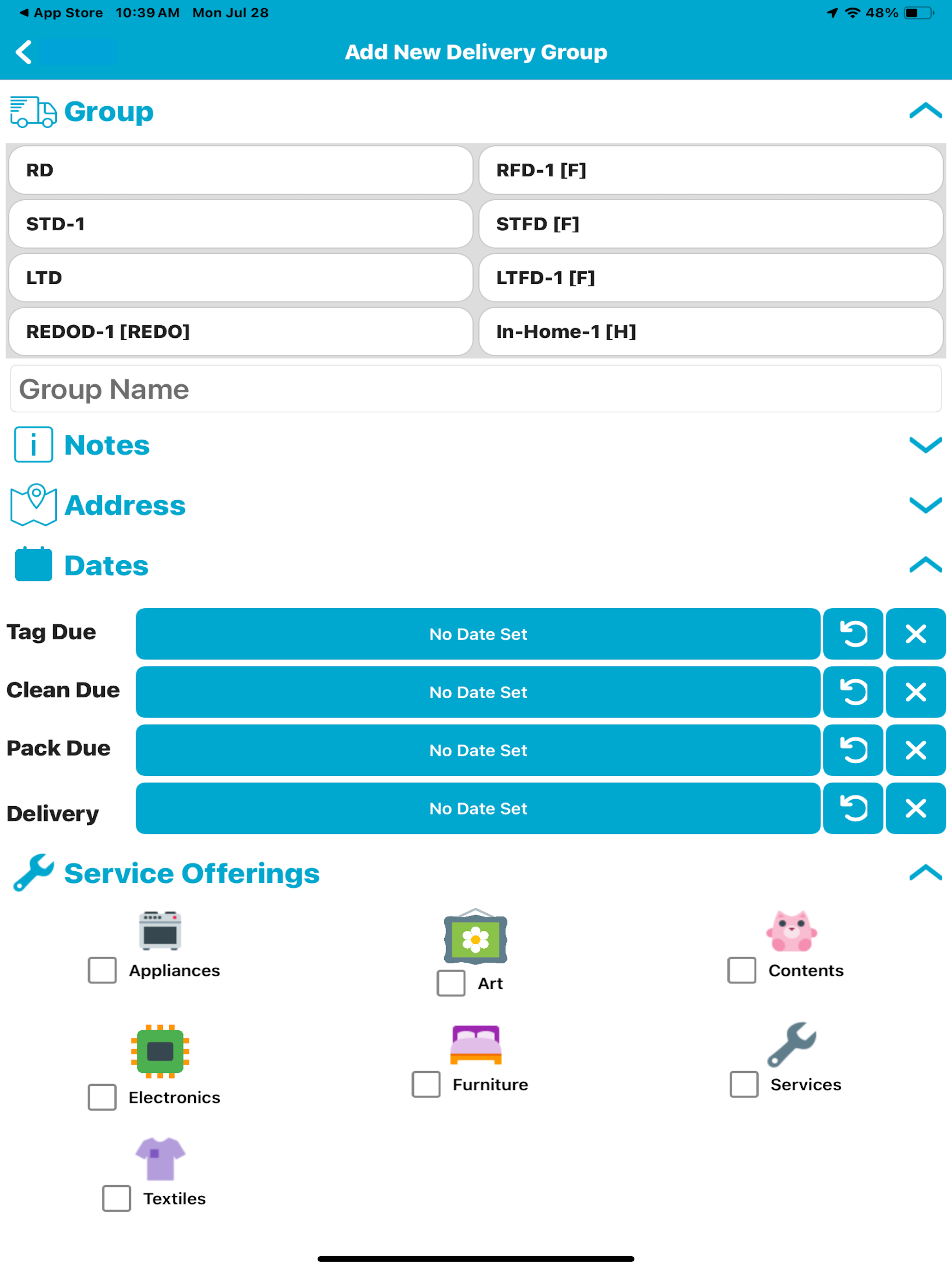Click the Textiles t-shirt icon
This screenshot has width=952, height=1270.
(160, 1159)
